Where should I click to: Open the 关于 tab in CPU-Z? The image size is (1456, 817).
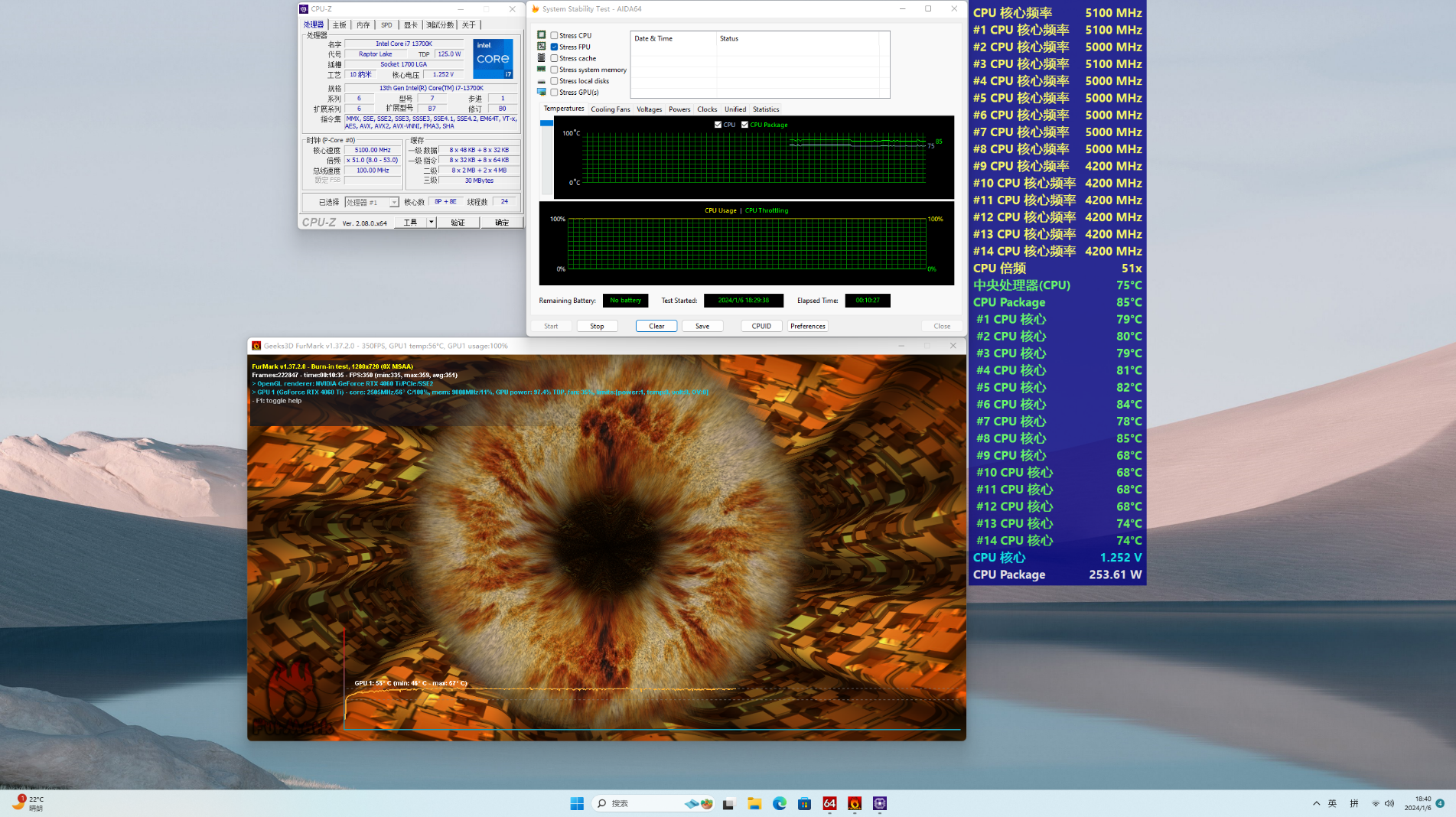click(469, 24)
